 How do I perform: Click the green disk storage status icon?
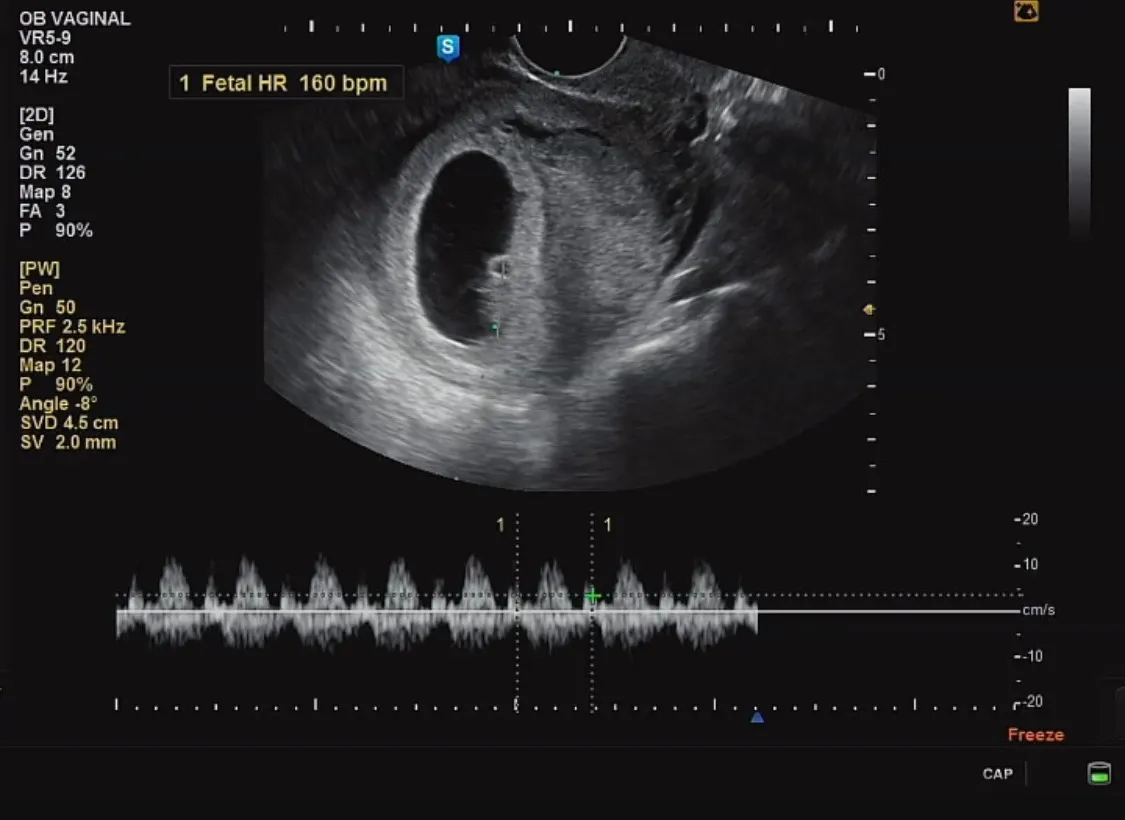click(1098, 773)
